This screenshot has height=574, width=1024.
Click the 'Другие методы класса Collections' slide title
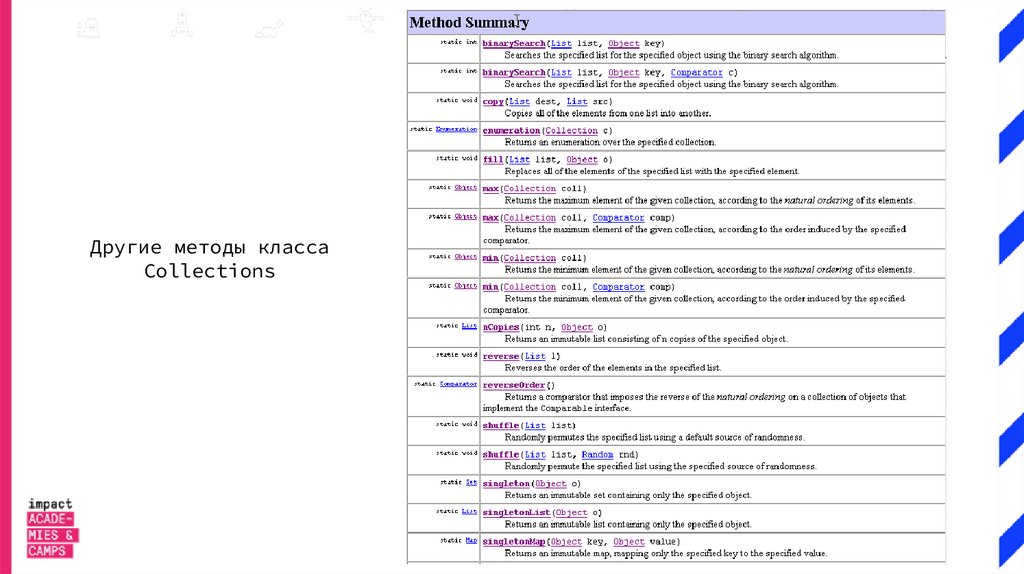[x=209, y=259]
